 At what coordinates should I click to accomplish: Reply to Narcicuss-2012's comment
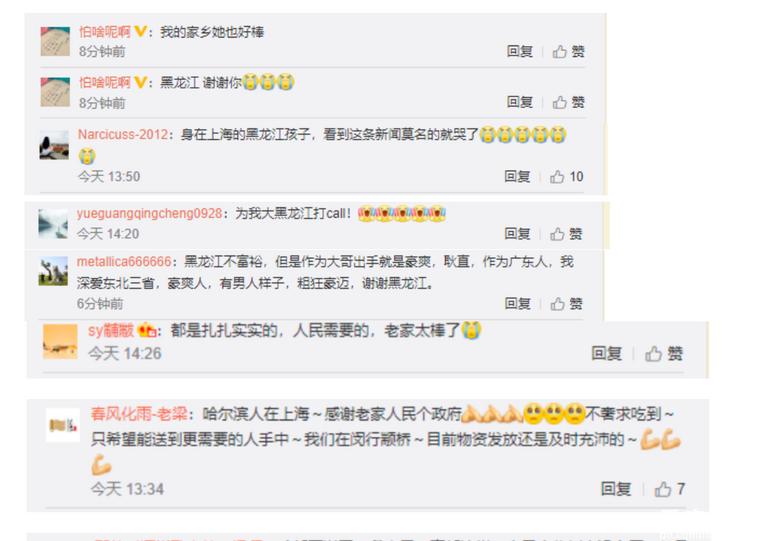(x=517, y=176)
